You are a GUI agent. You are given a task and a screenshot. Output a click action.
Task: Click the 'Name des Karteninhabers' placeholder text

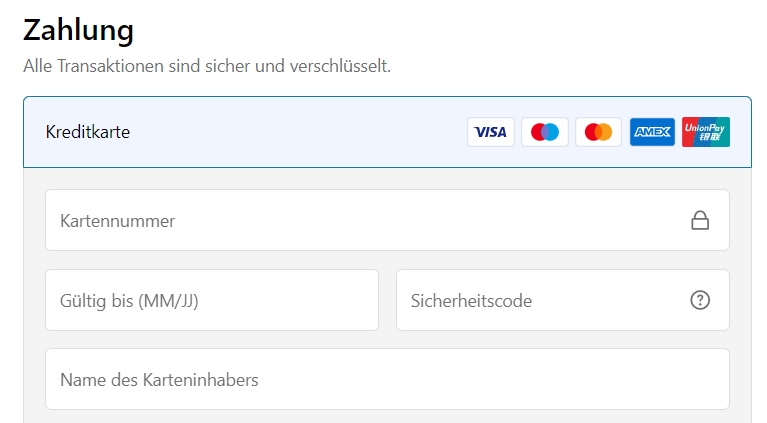[x=159, y=380]
